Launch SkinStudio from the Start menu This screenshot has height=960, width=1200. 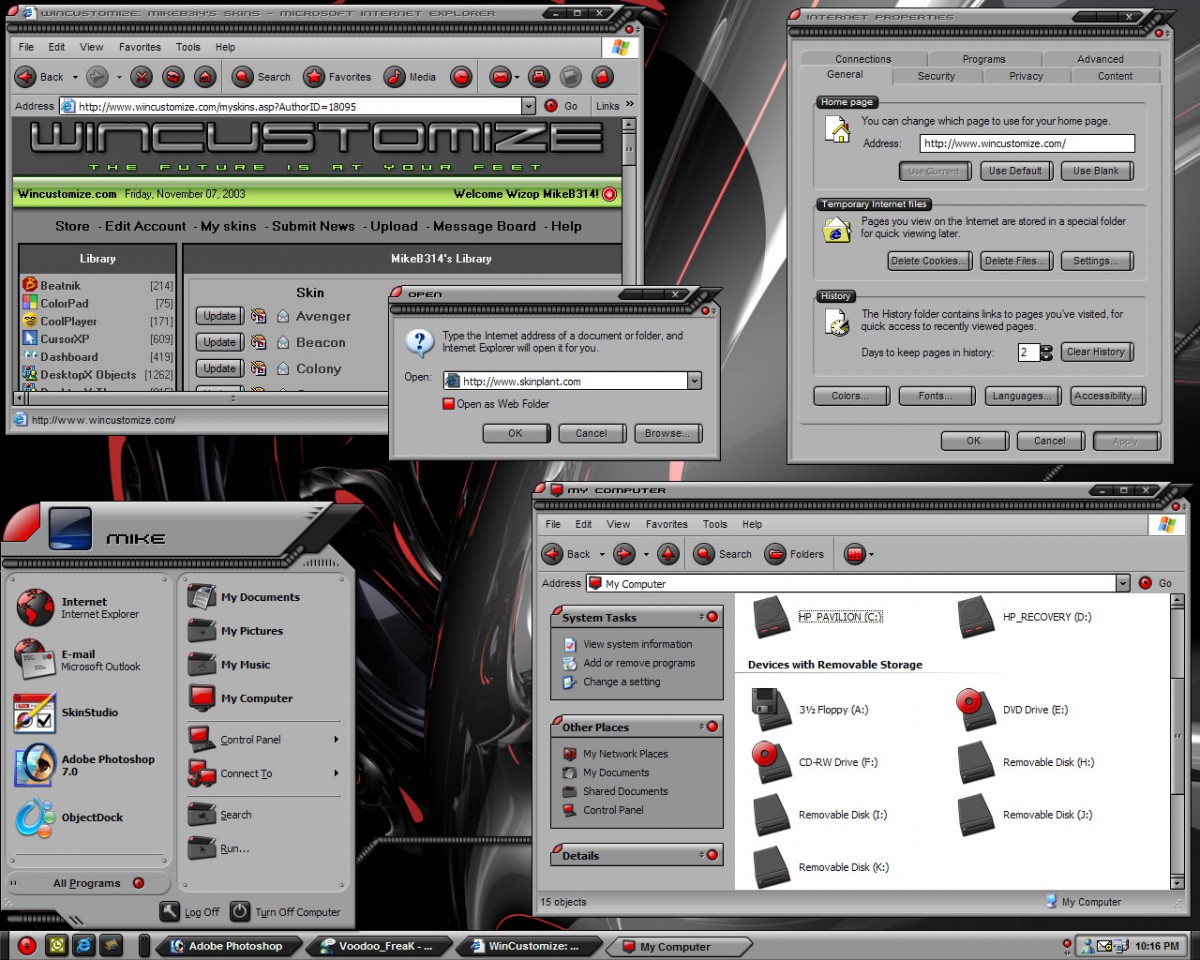[66, 712]
